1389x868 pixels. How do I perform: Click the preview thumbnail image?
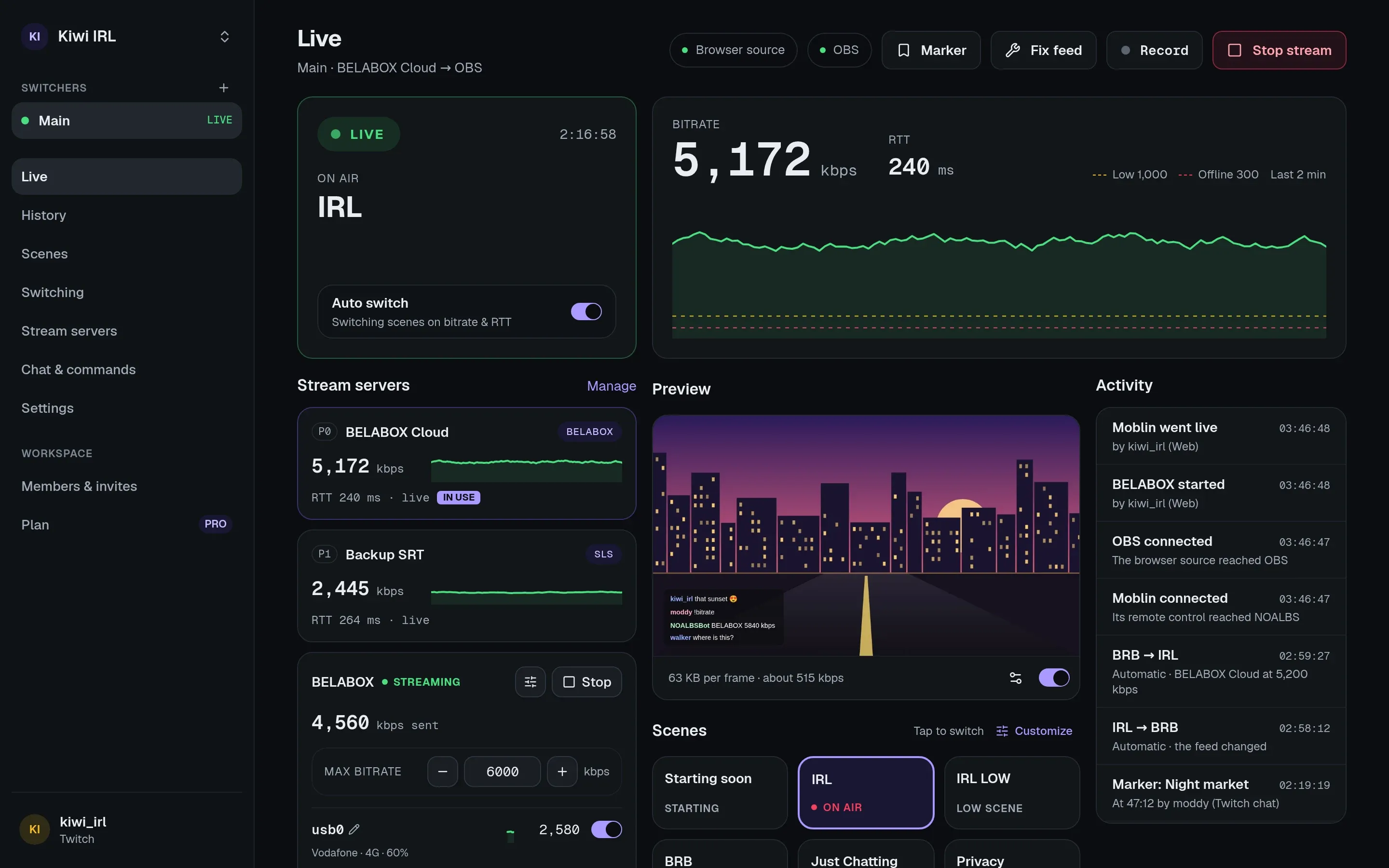click(866, 536)
